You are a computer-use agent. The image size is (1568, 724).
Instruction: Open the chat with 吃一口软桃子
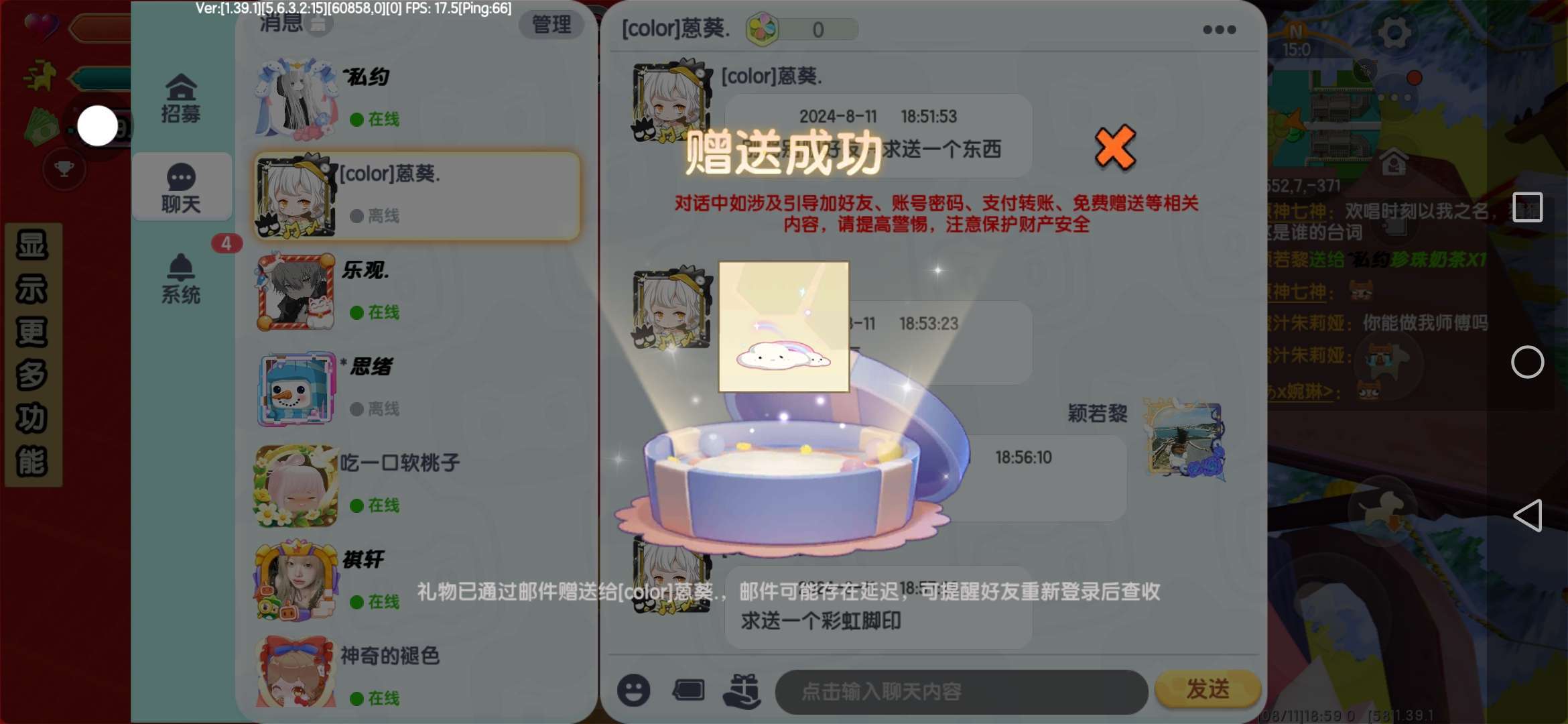point(415,485)
